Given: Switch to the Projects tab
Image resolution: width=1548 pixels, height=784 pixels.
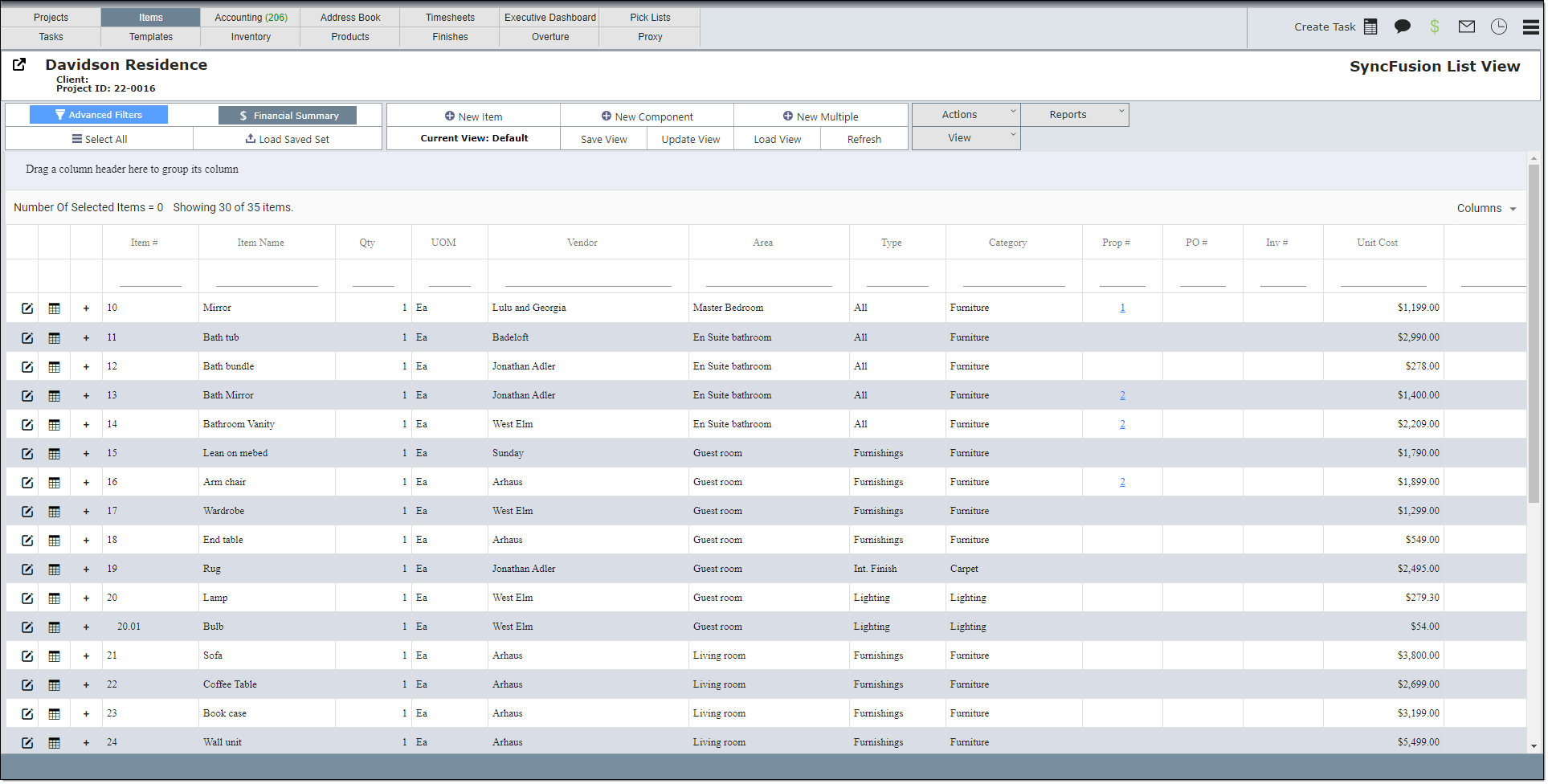Looking at the screenshot, I should pos(51,17).
